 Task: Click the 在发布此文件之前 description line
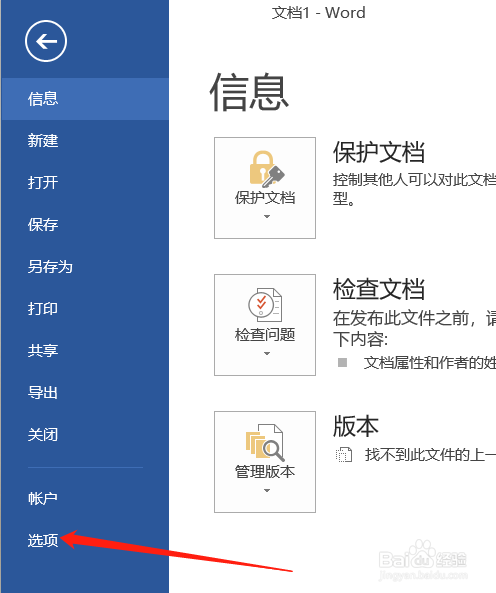(x=414, y=318)
